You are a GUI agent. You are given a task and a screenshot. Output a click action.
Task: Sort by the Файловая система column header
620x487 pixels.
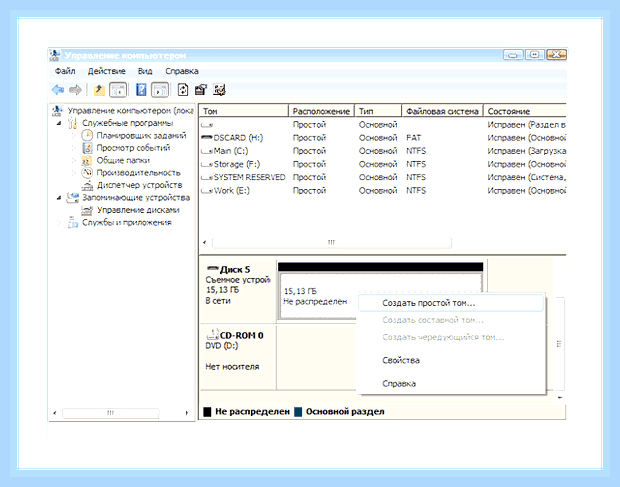click(x=442, y=111)
